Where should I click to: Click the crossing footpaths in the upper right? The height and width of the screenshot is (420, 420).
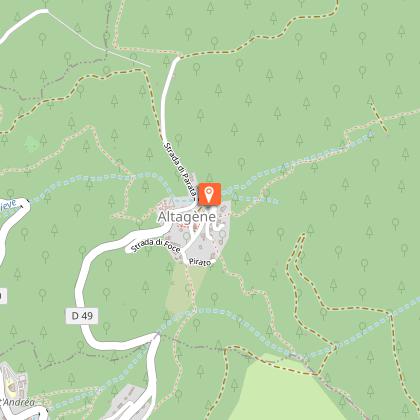pyautogui.click(x=379, y=117)
